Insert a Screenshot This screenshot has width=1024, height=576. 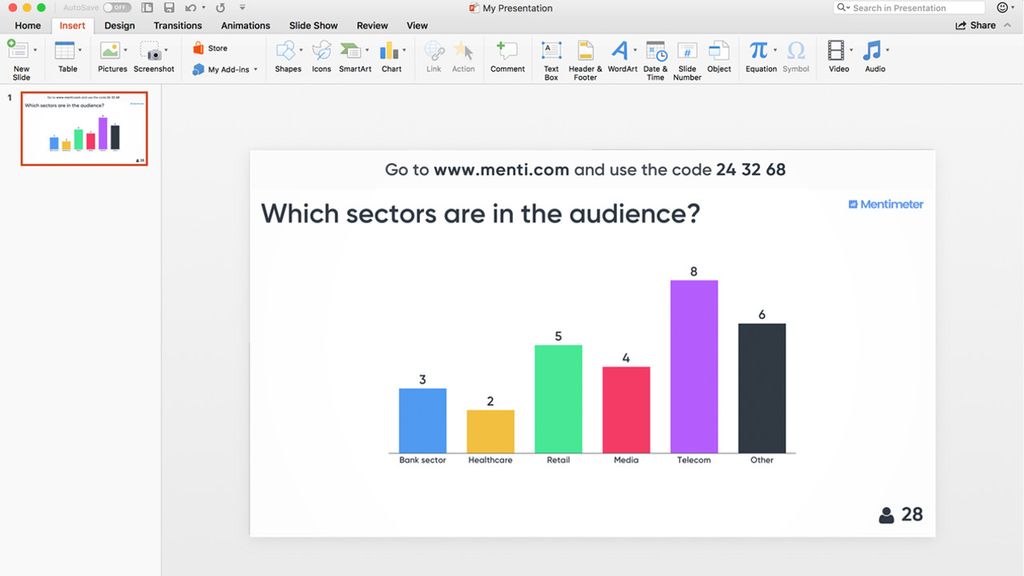click(x=153, y=57)
